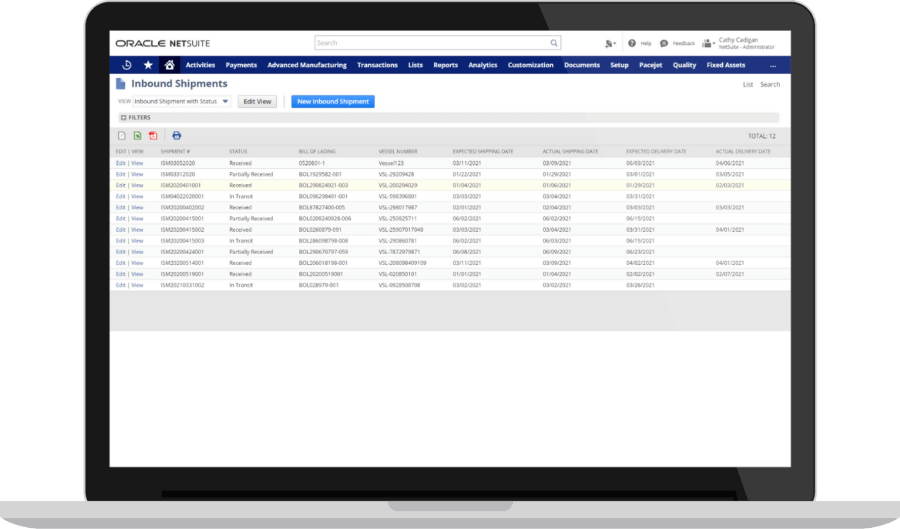Open the Reports menu
Image resolution: width=900 pixels, height=529 pixels.
pyautogui.click(x=445, y=65)
